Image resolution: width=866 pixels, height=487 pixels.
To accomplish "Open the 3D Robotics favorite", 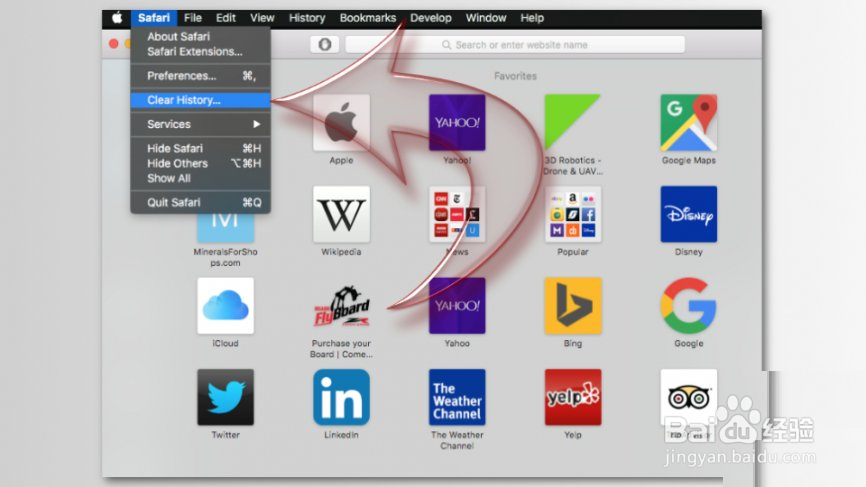I will pyautogui.click(x=573, y=123).
